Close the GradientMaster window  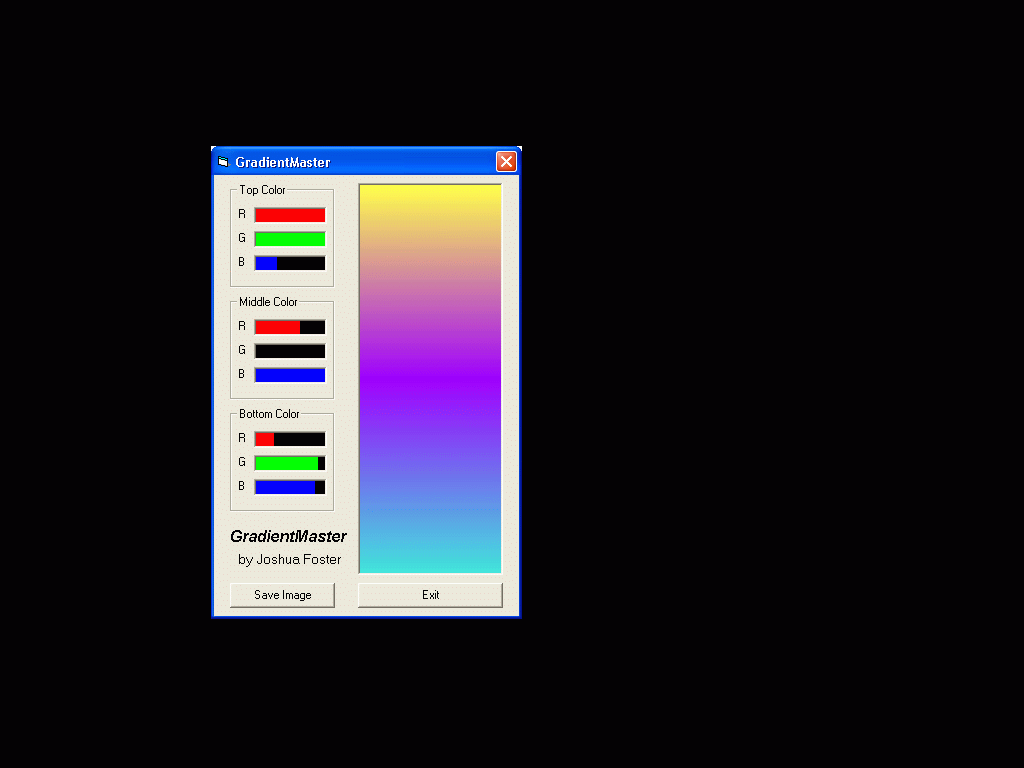pos(506,162)
